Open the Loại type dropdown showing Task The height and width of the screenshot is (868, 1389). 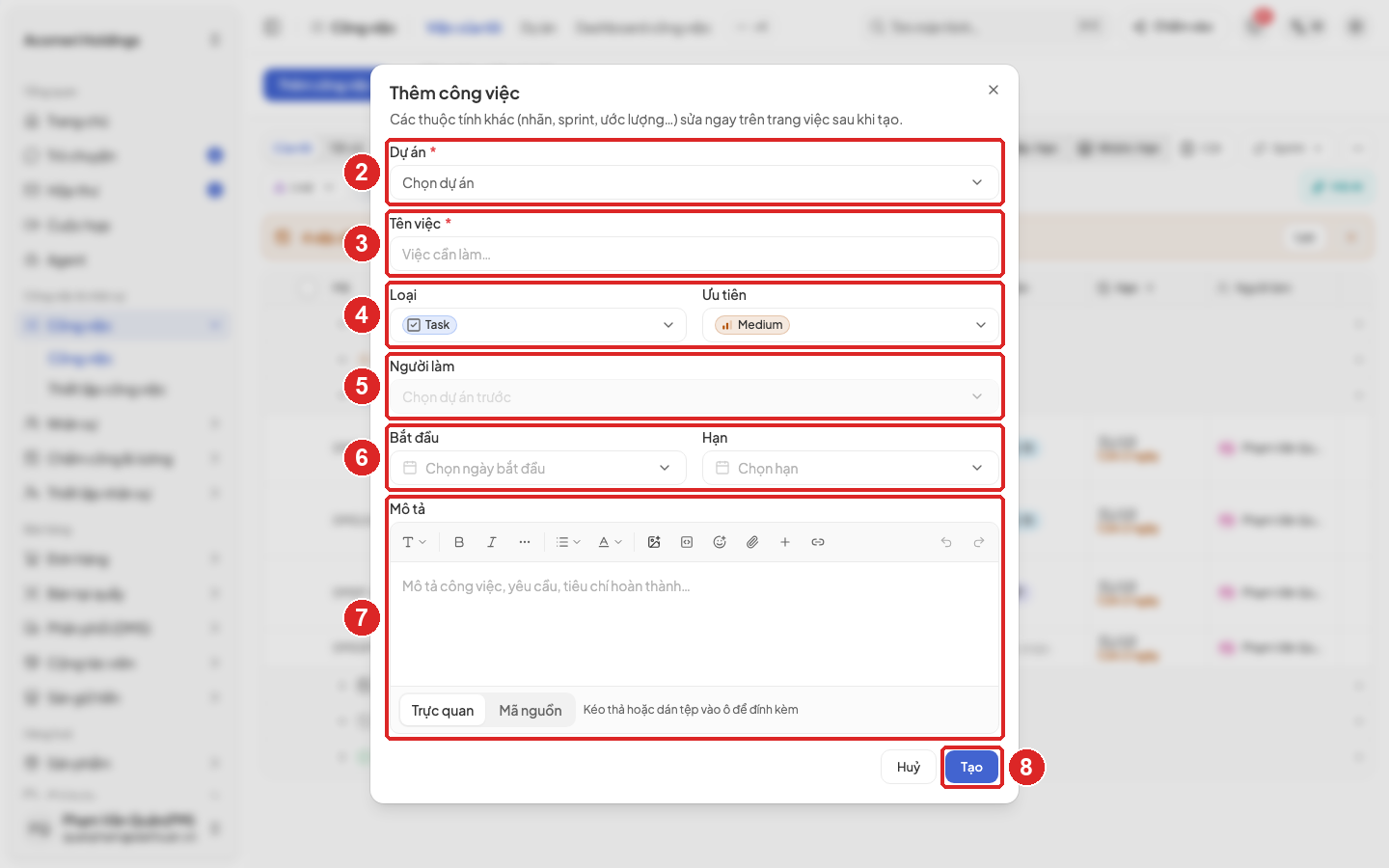click(x=538, y=325)
